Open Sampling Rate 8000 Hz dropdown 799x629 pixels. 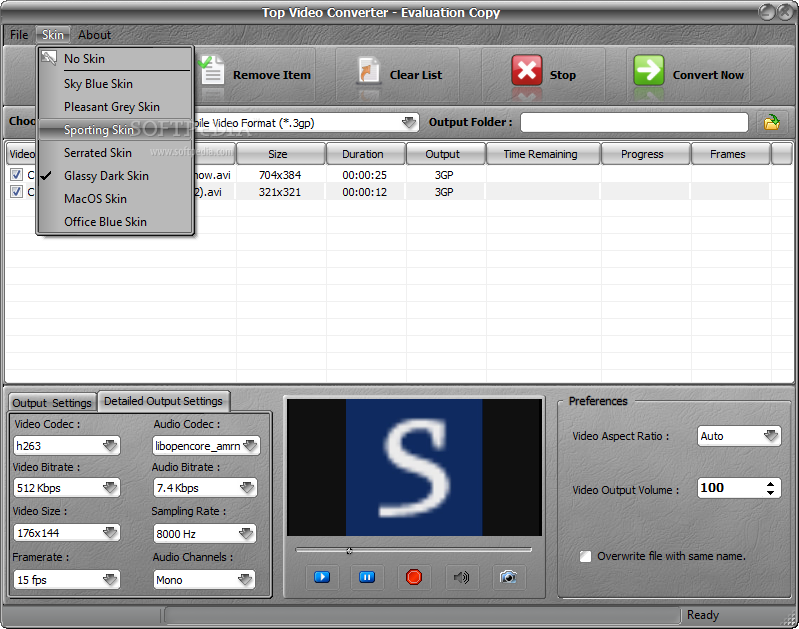[246, 534]
